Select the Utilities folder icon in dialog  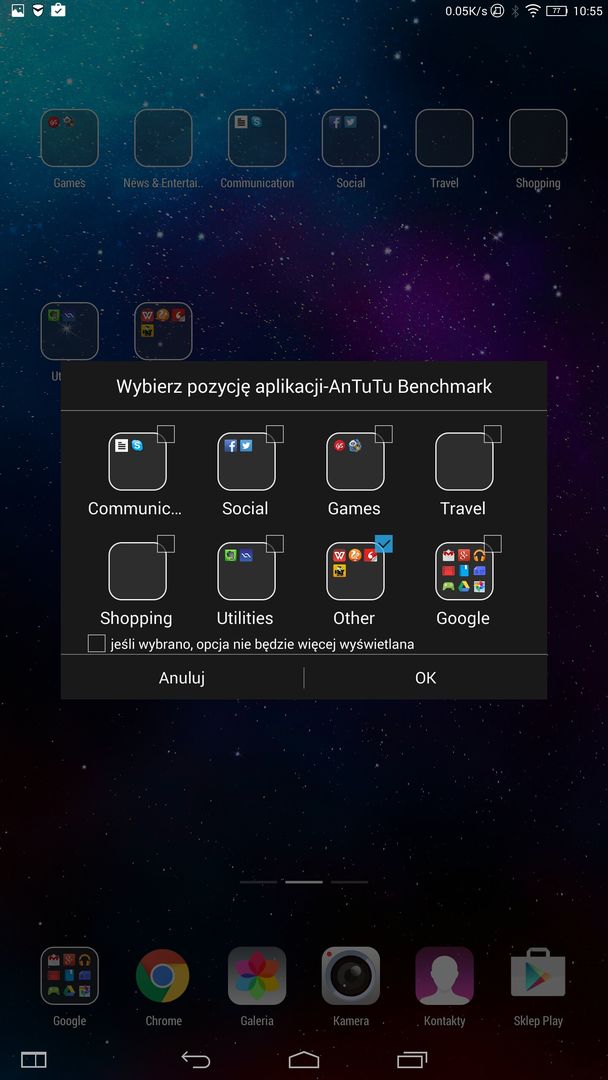[x=246, y=571]
